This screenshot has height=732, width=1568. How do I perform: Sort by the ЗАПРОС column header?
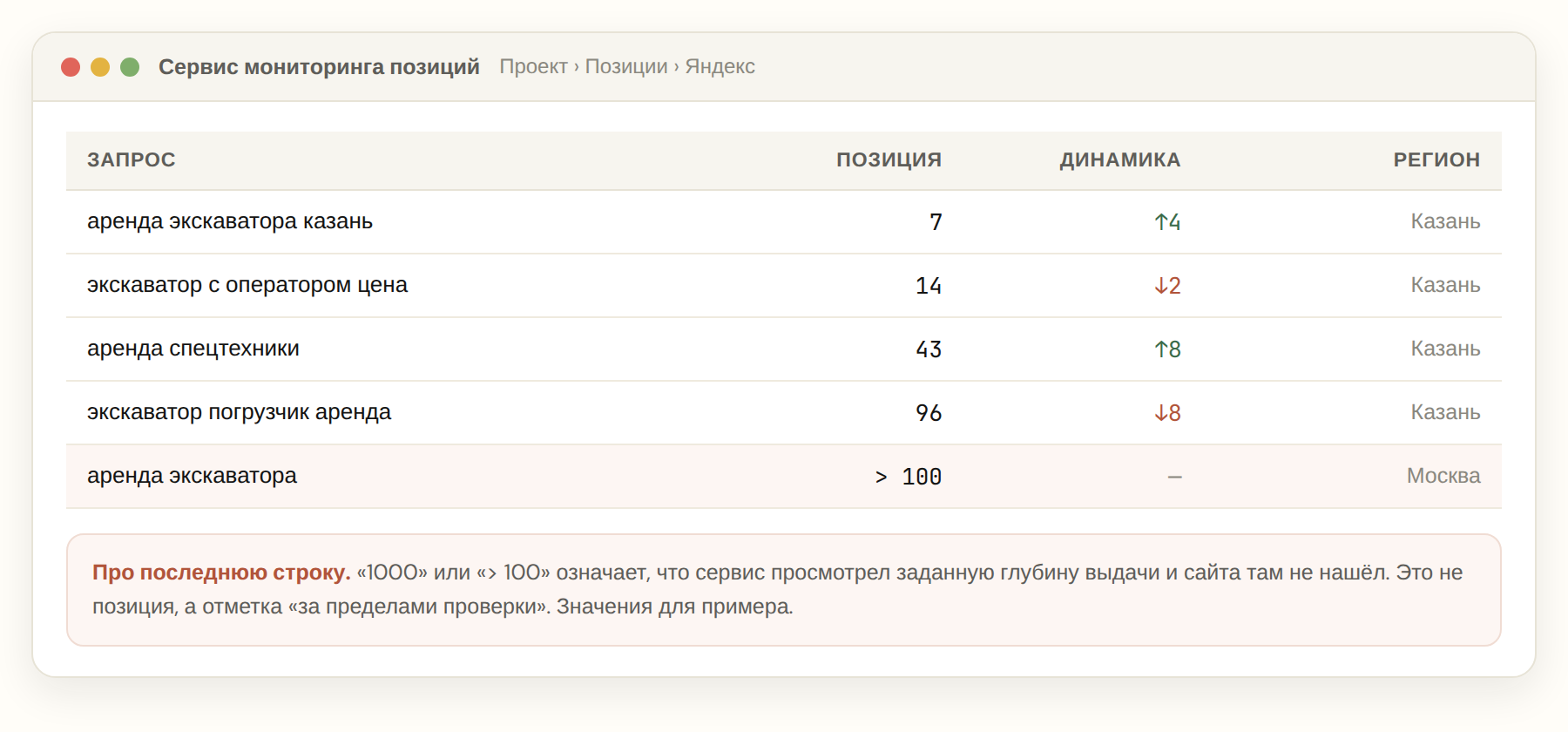pos(132,160)
